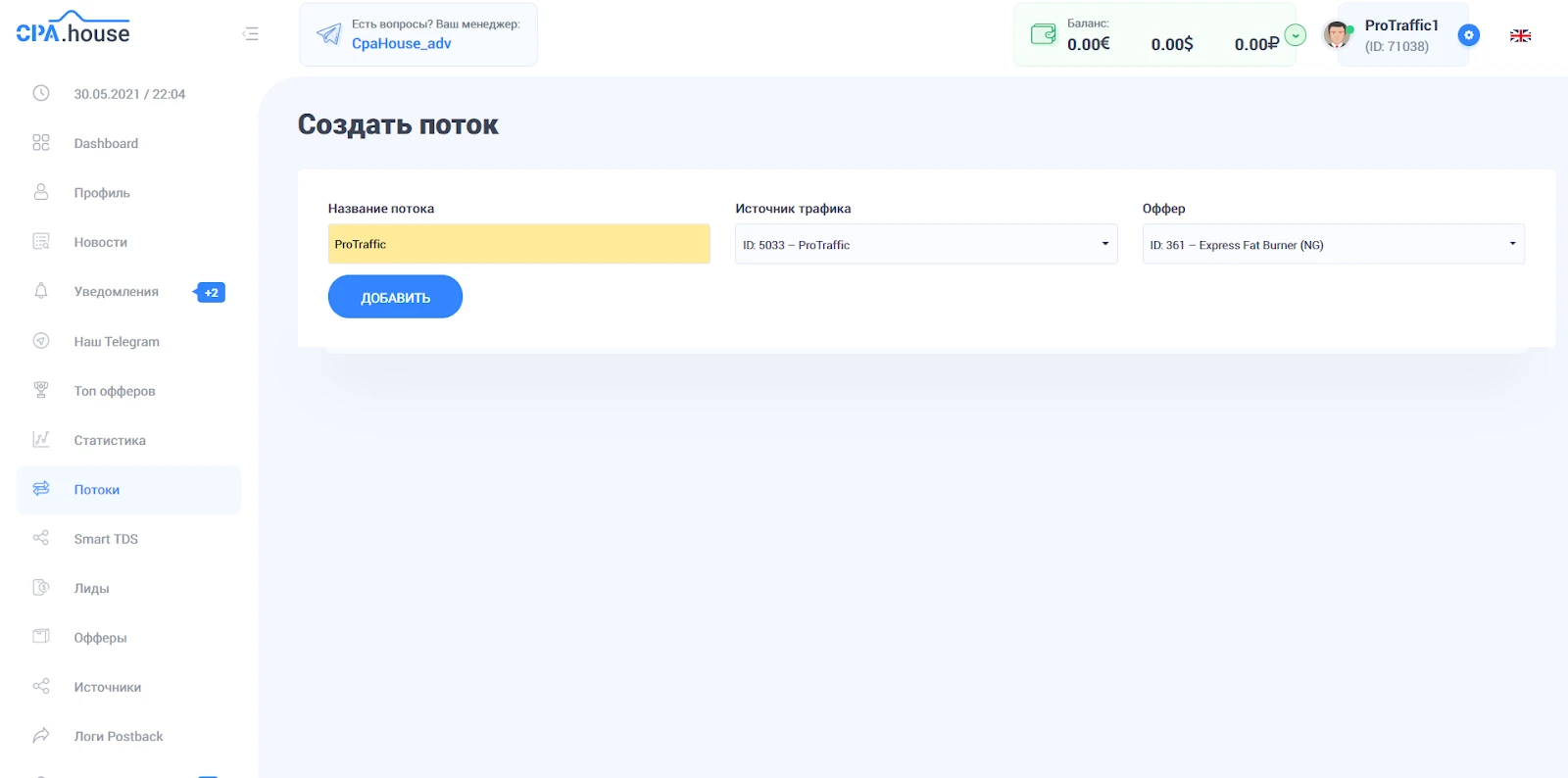The width and height of the screenshot is (1568, 778).
Task: Switch language with the UK flag icon
Action: 1520,35
